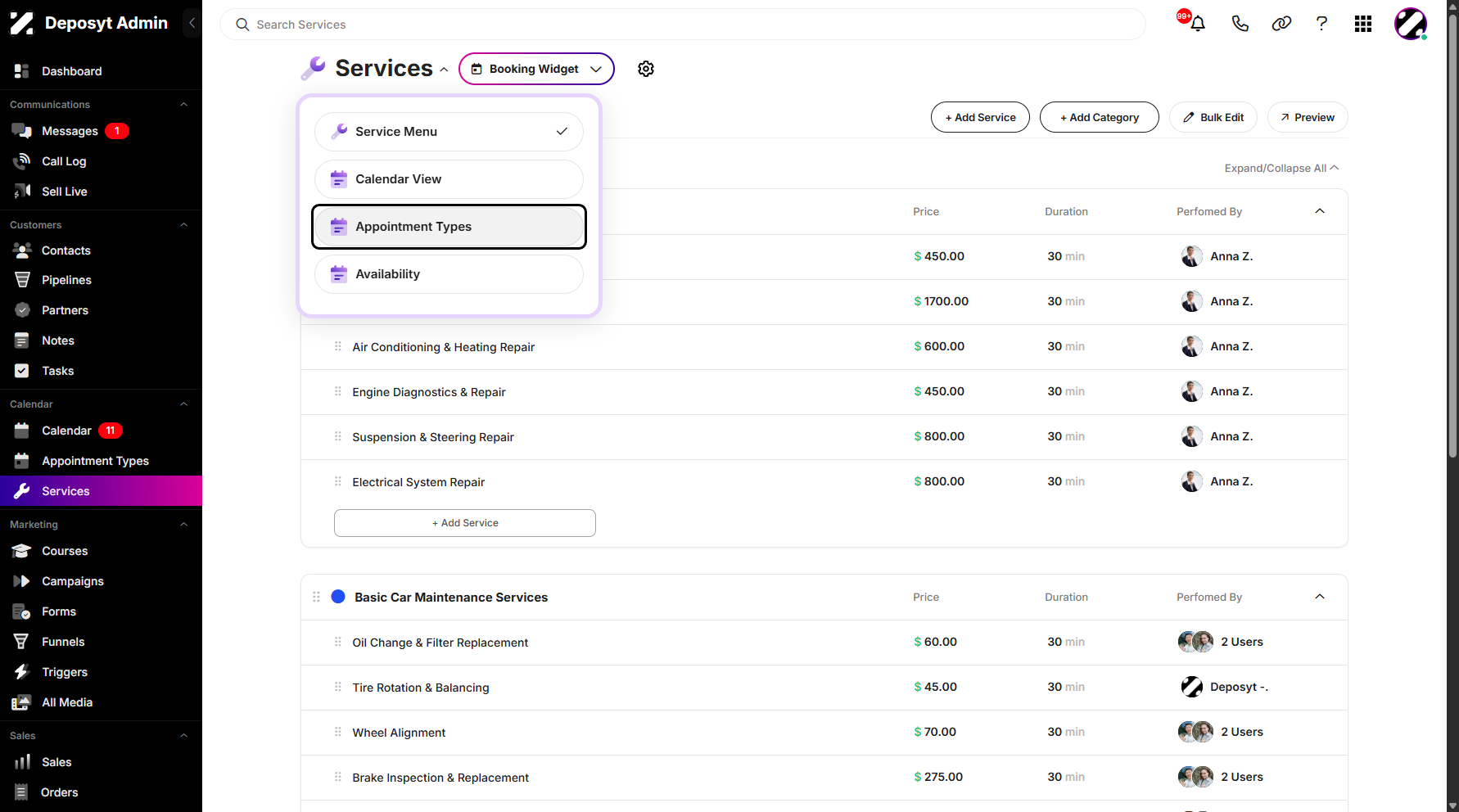
Task: Click the top + Add Service button
Action: click(x=980, y=117)
